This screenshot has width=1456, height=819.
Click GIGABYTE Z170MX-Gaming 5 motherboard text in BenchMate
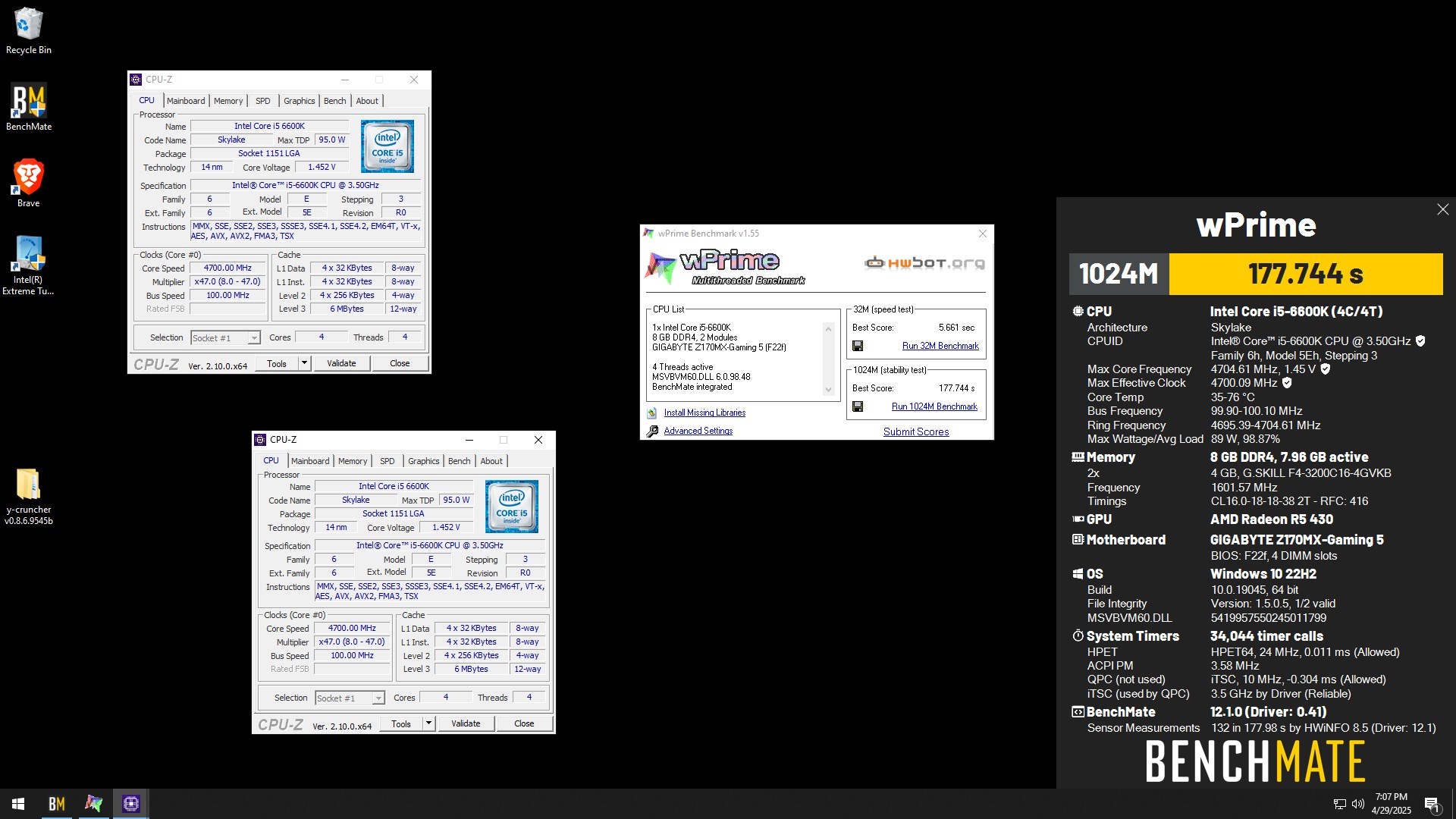pos(1297,540)
